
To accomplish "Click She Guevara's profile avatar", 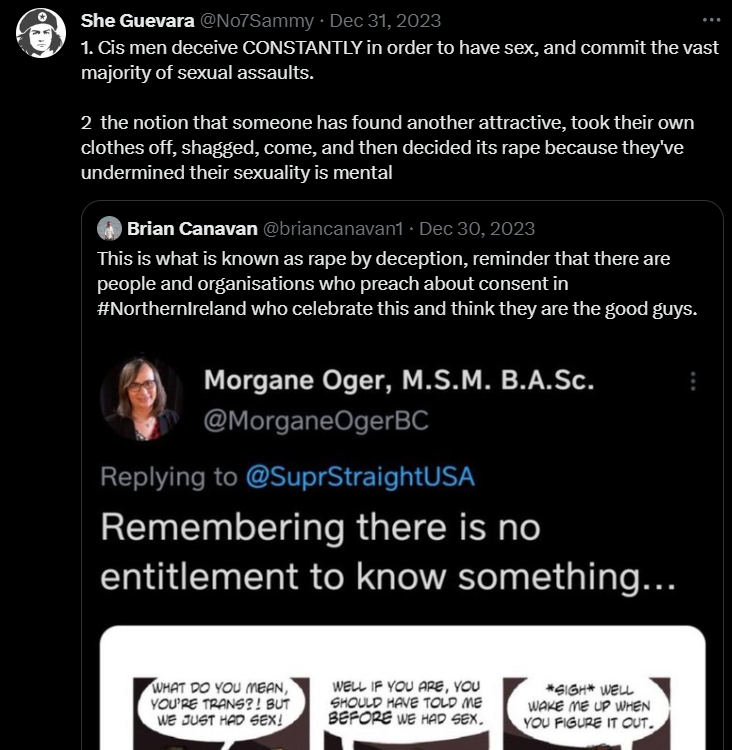I will tap(41, 32).
